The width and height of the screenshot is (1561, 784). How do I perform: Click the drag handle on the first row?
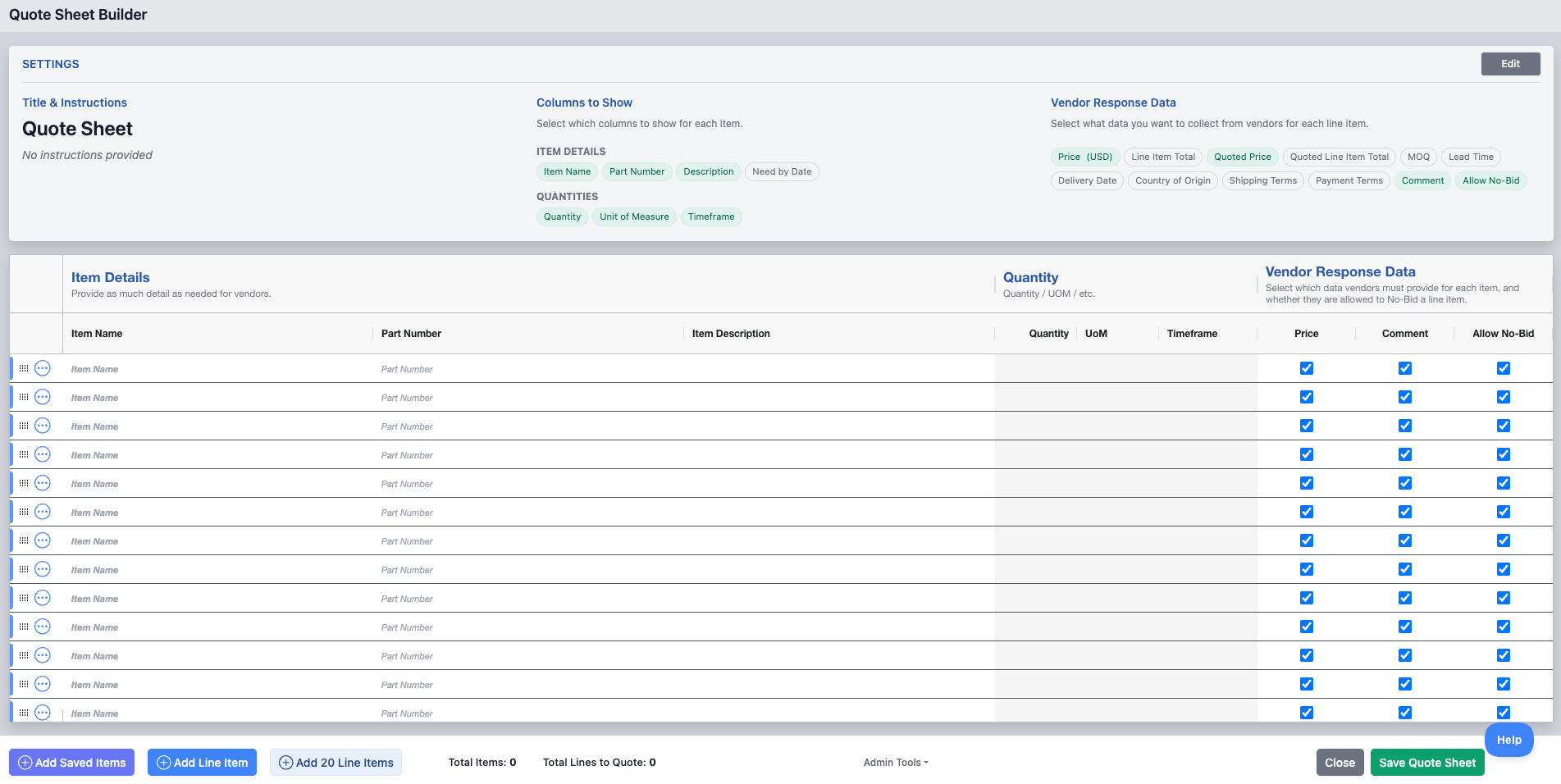pyautogui.click(x=24, y=368)
